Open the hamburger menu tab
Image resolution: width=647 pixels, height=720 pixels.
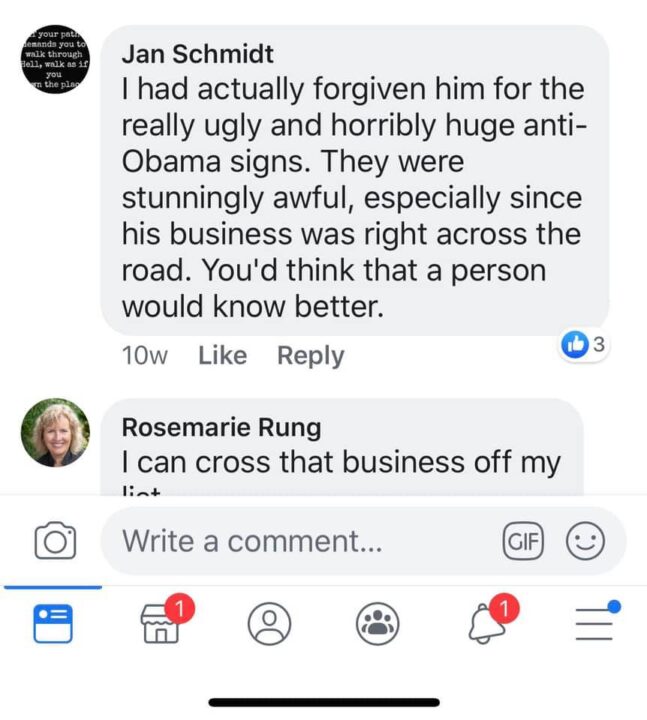click(x=595, y=624)
